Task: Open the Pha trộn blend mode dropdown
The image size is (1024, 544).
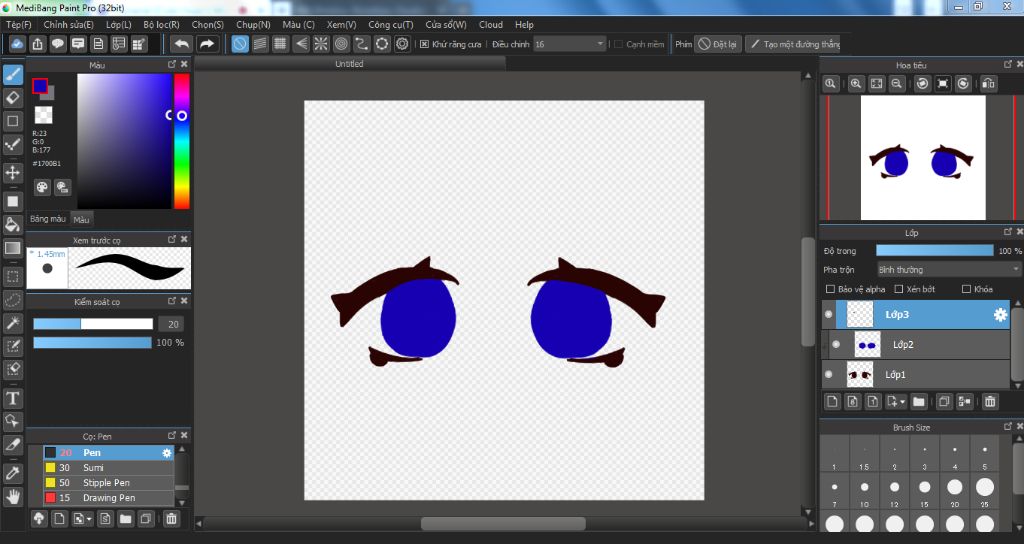Action: (x=948, y=269)
